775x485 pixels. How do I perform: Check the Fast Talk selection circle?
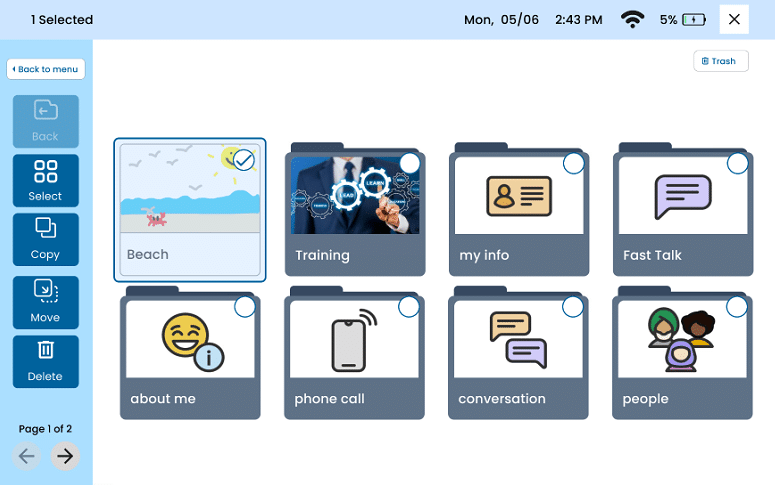[x=737, y=163]
